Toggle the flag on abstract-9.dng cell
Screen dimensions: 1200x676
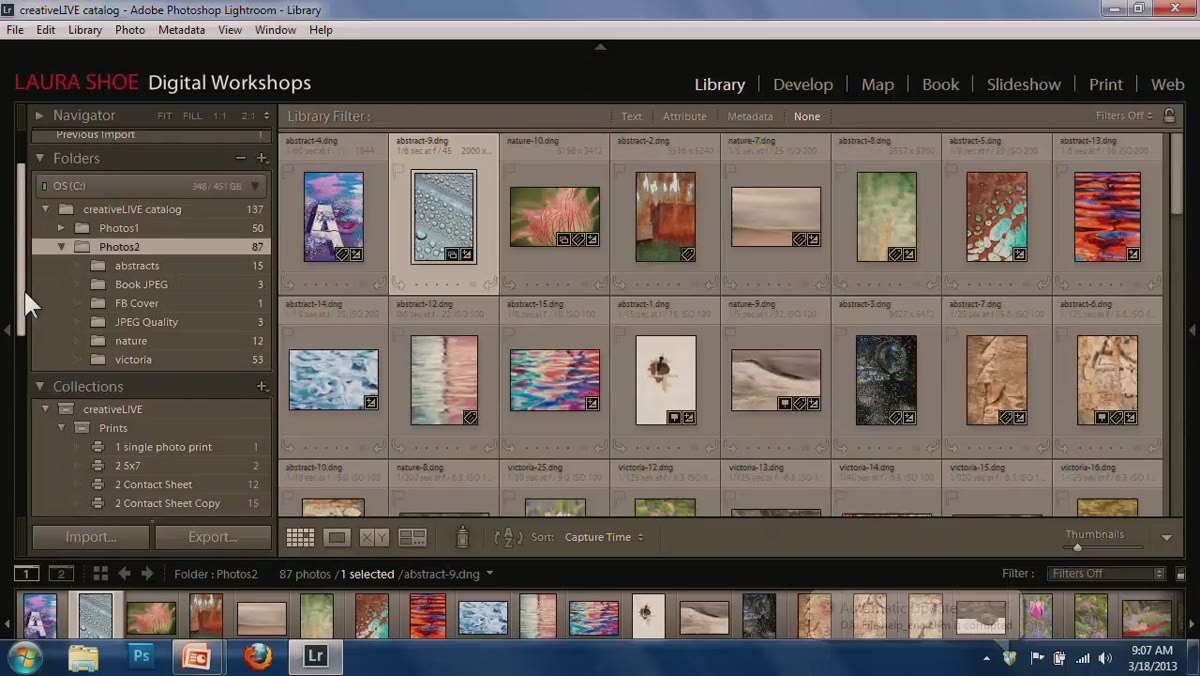(x=398, y=170)
